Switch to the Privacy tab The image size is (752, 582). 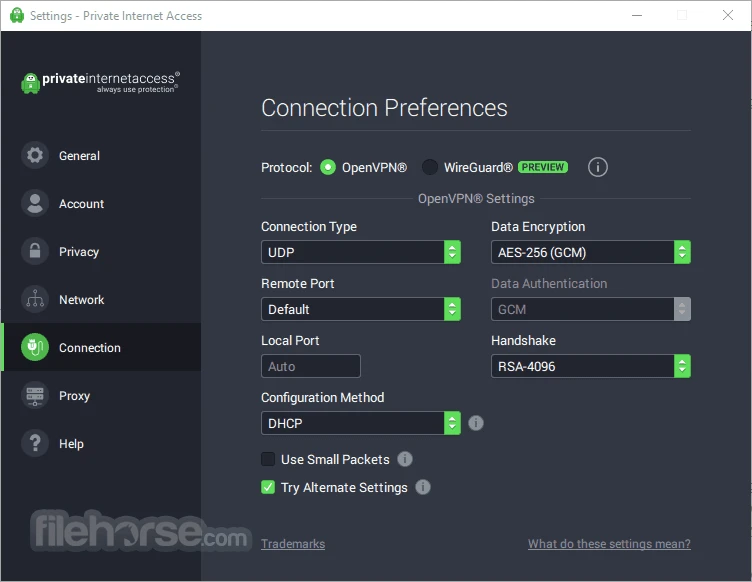point(101,251)
